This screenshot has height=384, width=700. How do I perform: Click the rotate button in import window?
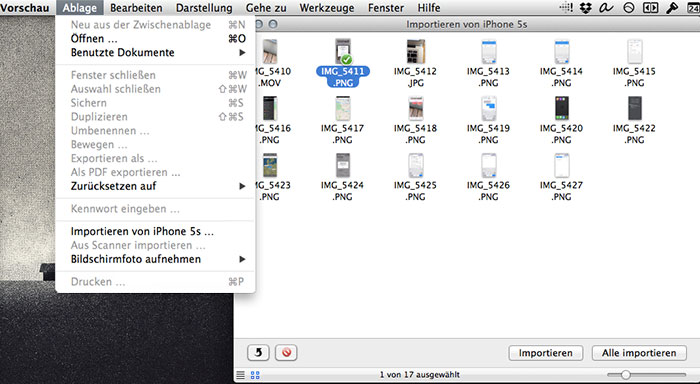(258, 353)
